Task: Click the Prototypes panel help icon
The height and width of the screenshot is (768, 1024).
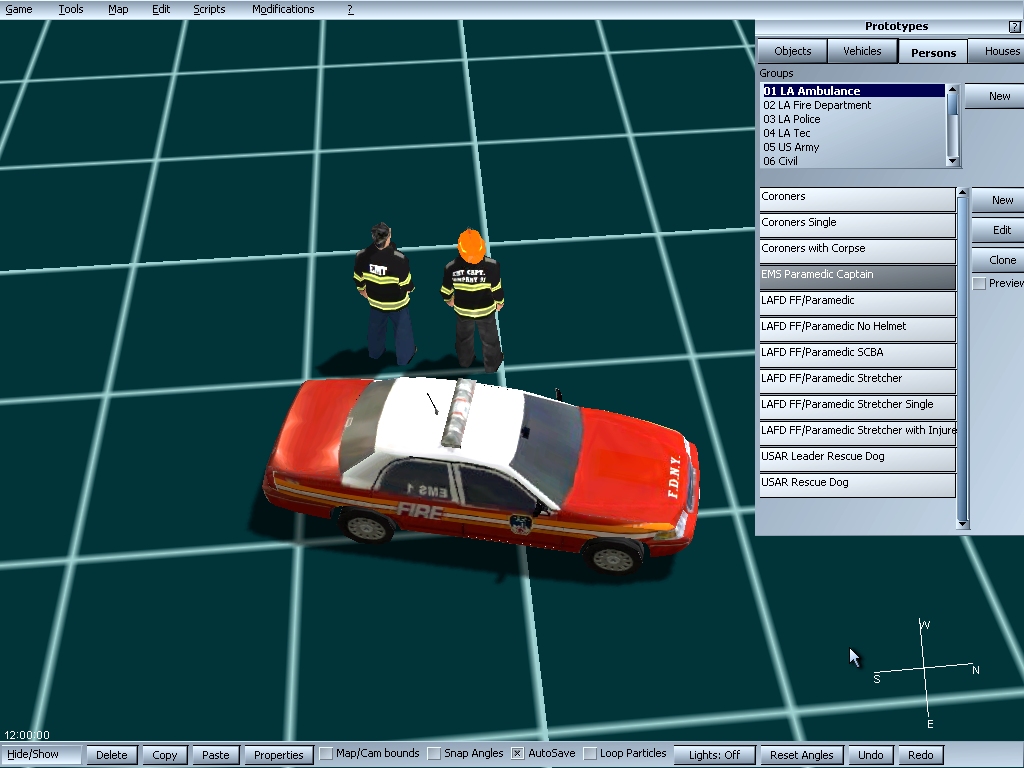Action: [x=1014, y=27]
